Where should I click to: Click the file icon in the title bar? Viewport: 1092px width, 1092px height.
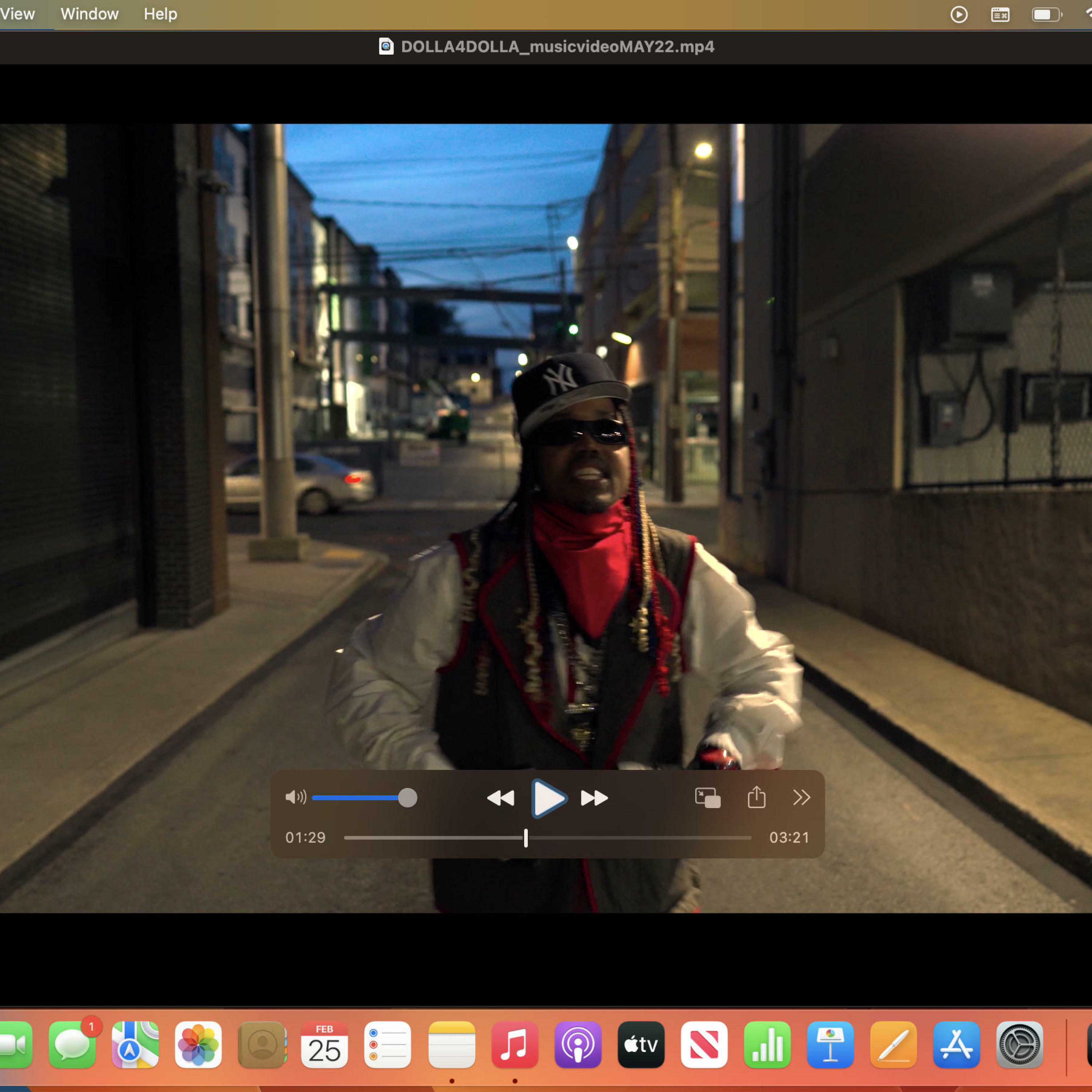tap(386, 46)
